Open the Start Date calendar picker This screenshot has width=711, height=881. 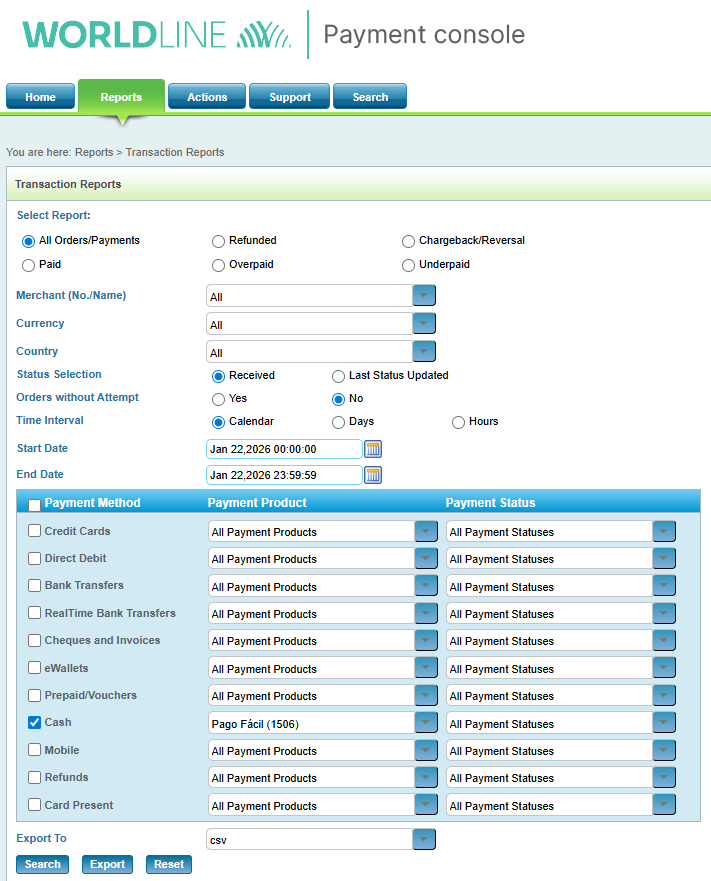point(373,449)
